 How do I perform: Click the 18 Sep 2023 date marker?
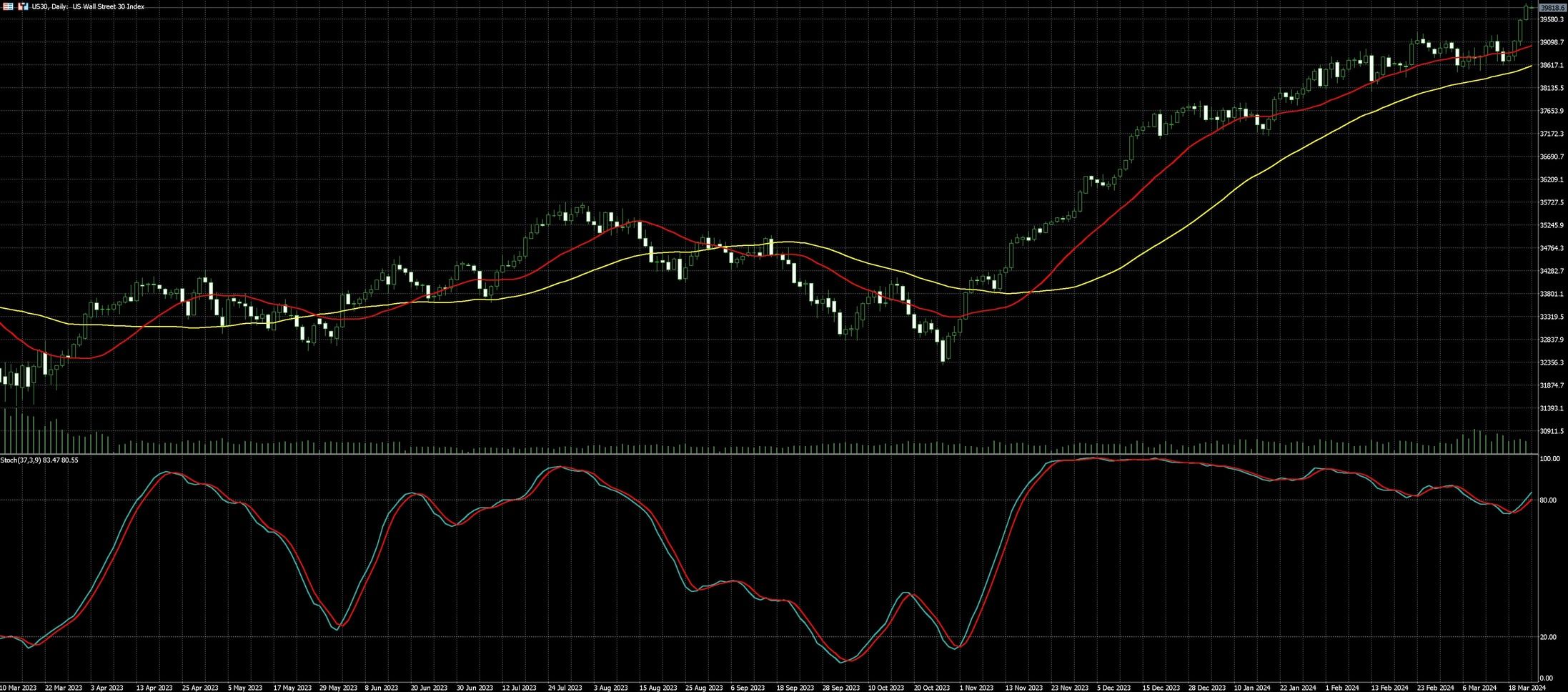point(795,688)
